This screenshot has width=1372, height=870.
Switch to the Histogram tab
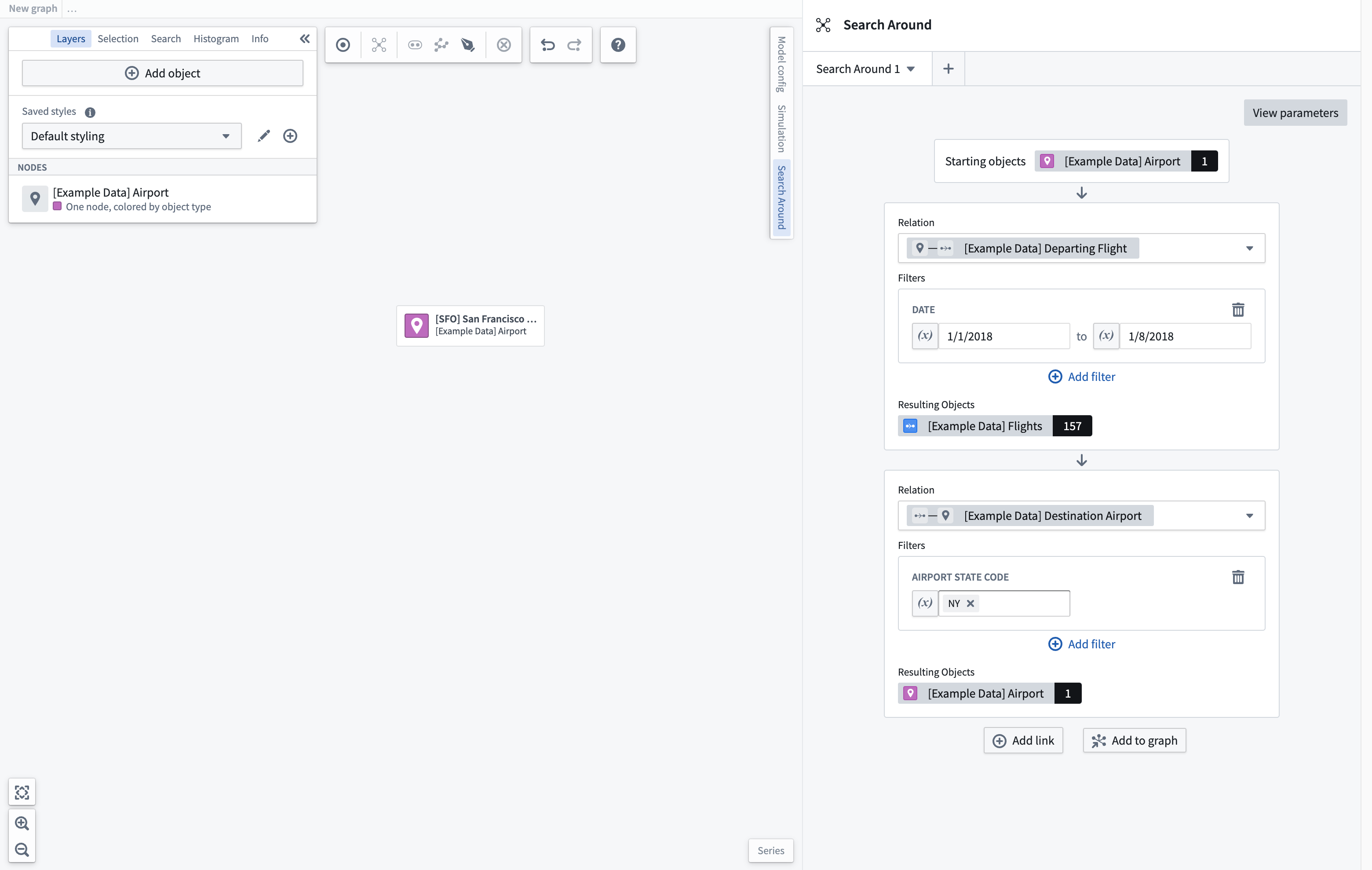pyautogui.click(x=215, y=38)
